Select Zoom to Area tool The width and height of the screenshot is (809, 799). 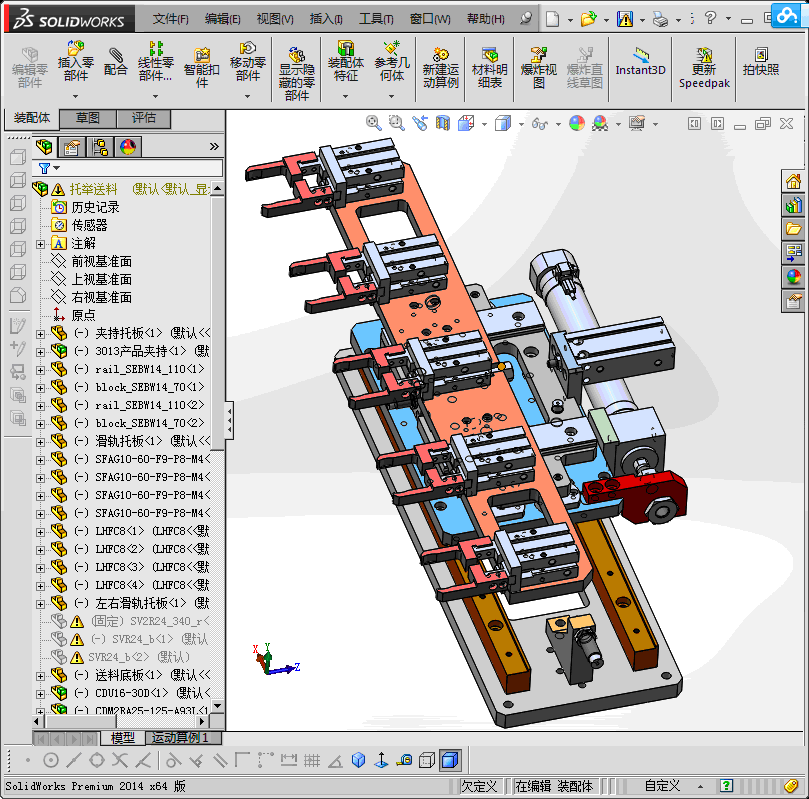[396, 123]
